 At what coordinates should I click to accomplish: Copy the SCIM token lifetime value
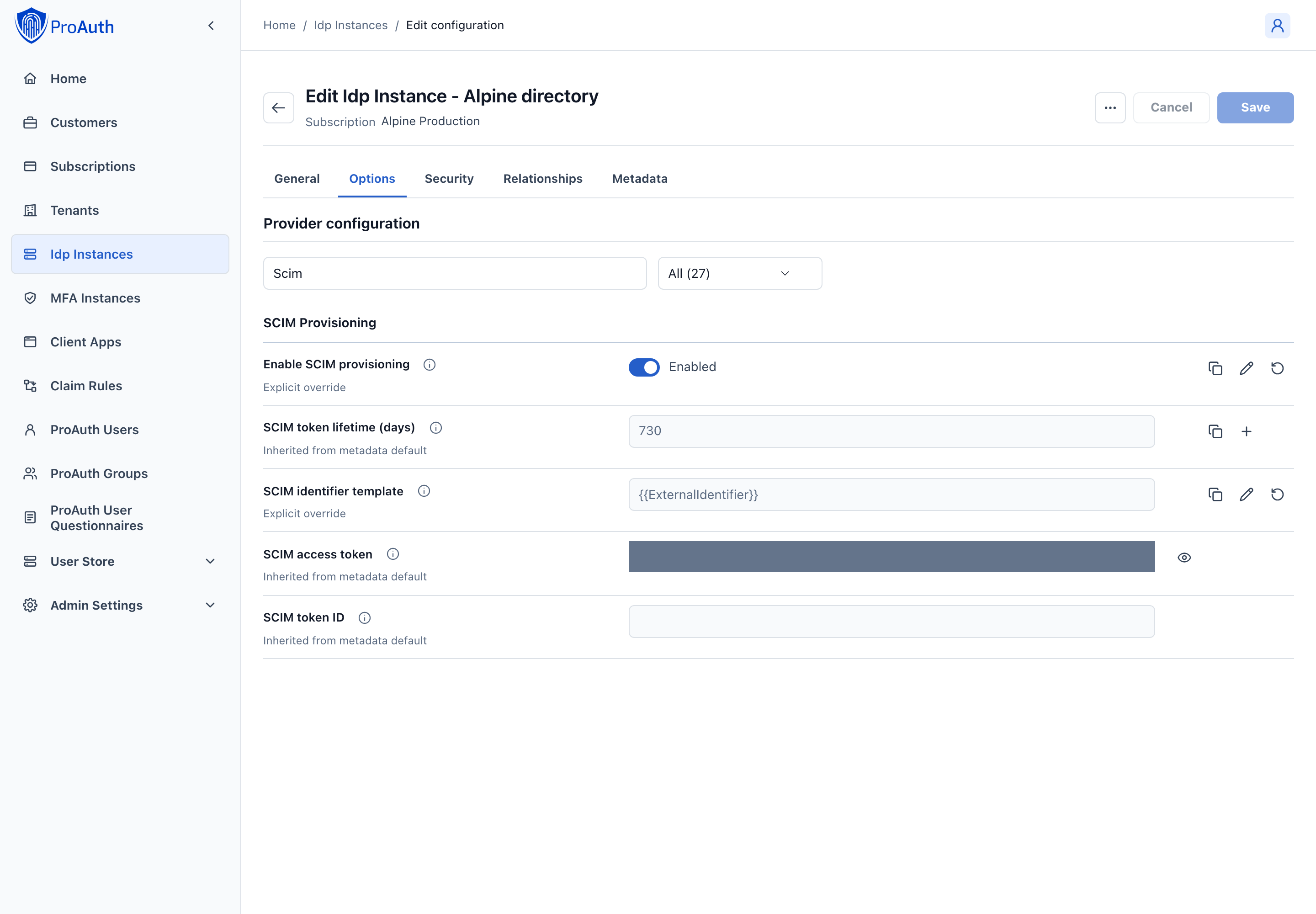1215,431
